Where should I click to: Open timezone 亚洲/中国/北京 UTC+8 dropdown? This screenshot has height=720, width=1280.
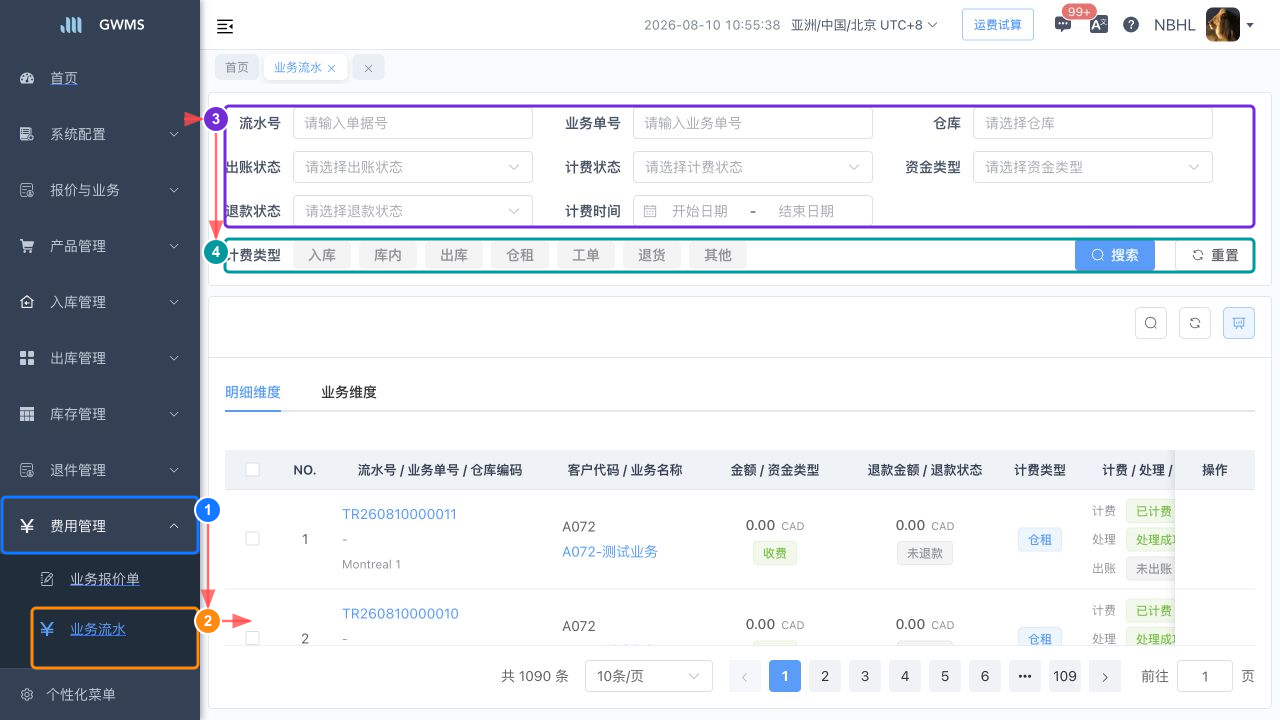864,25
